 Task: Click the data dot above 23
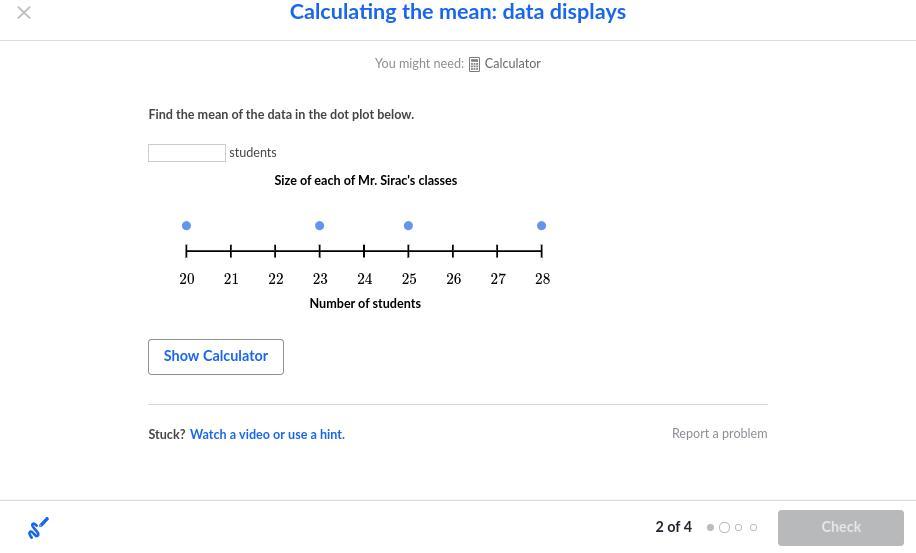[320, 226]
